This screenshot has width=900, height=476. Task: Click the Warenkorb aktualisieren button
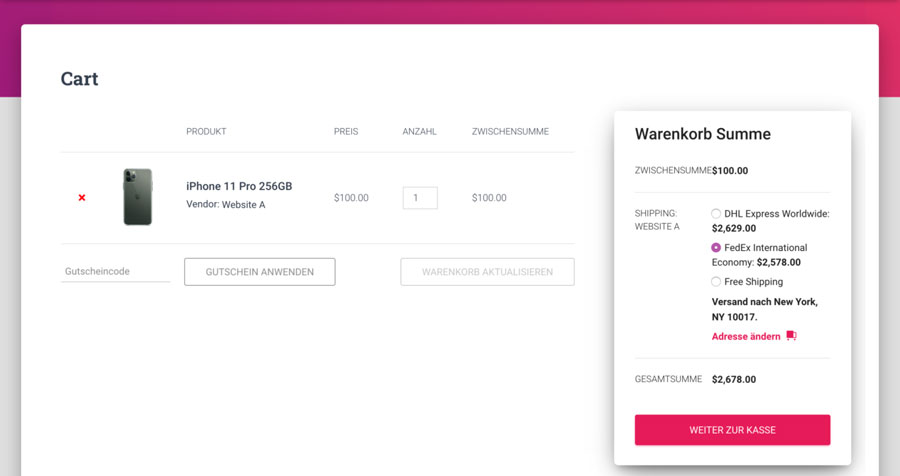click(487, 272)
